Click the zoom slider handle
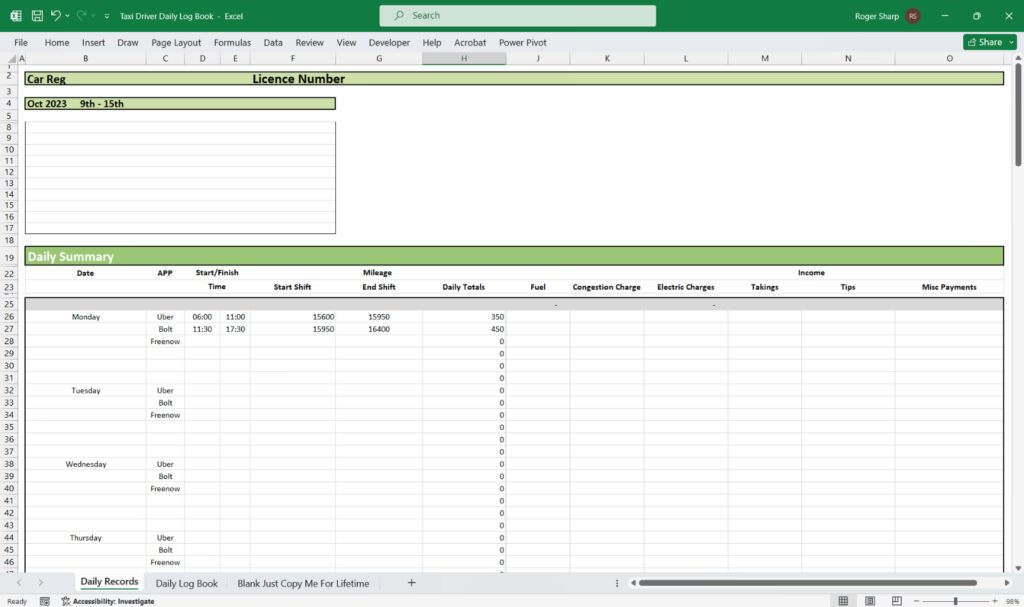1024x607 pixels. tap(956, 601)
